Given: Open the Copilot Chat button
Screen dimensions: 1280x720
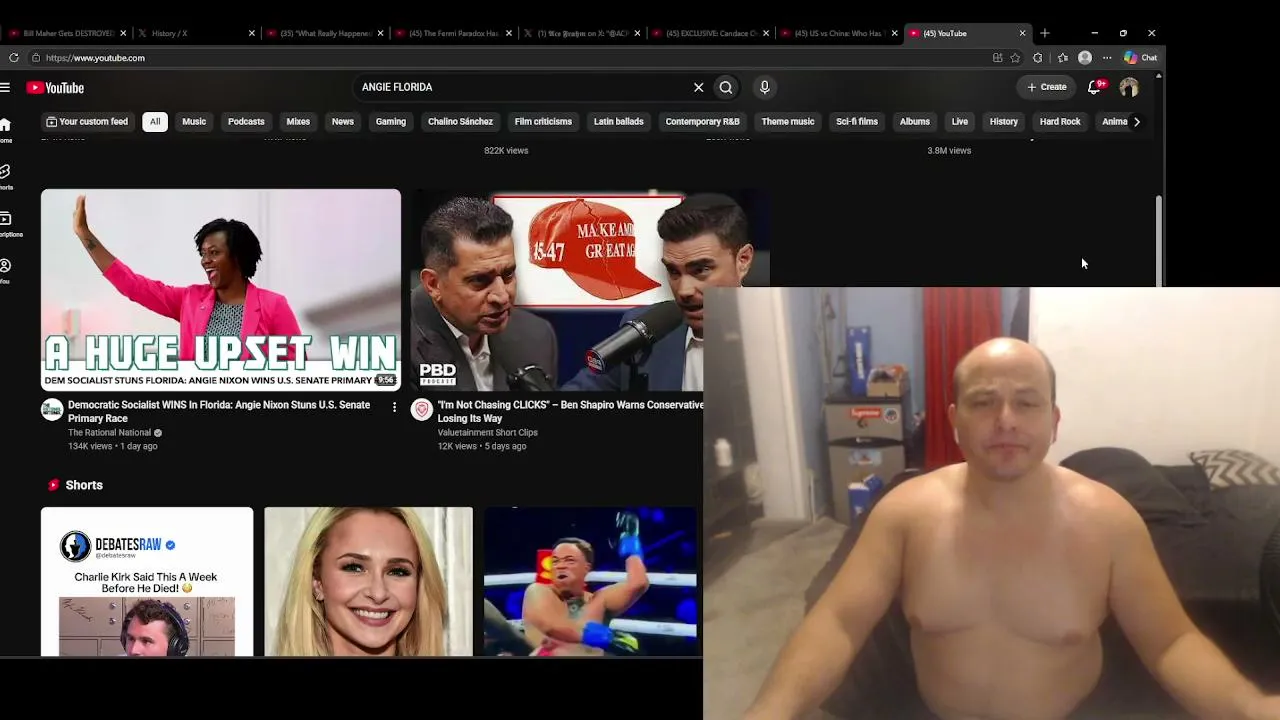Looking at the screenshot, I should tap(1140, 58).
